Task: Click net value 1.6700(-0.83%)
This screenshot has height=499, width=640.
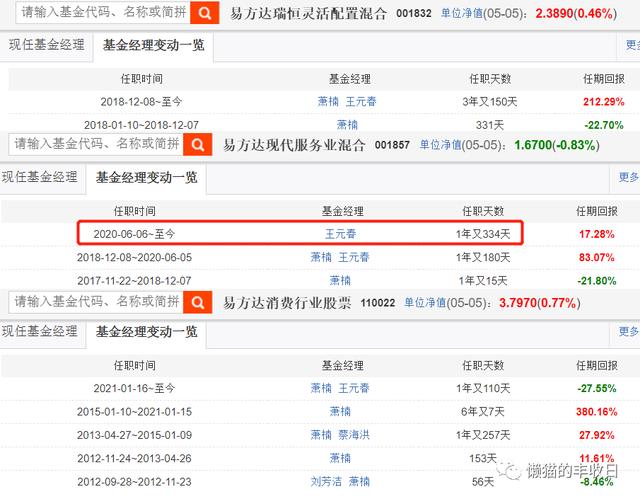Action: click(557, 145)
